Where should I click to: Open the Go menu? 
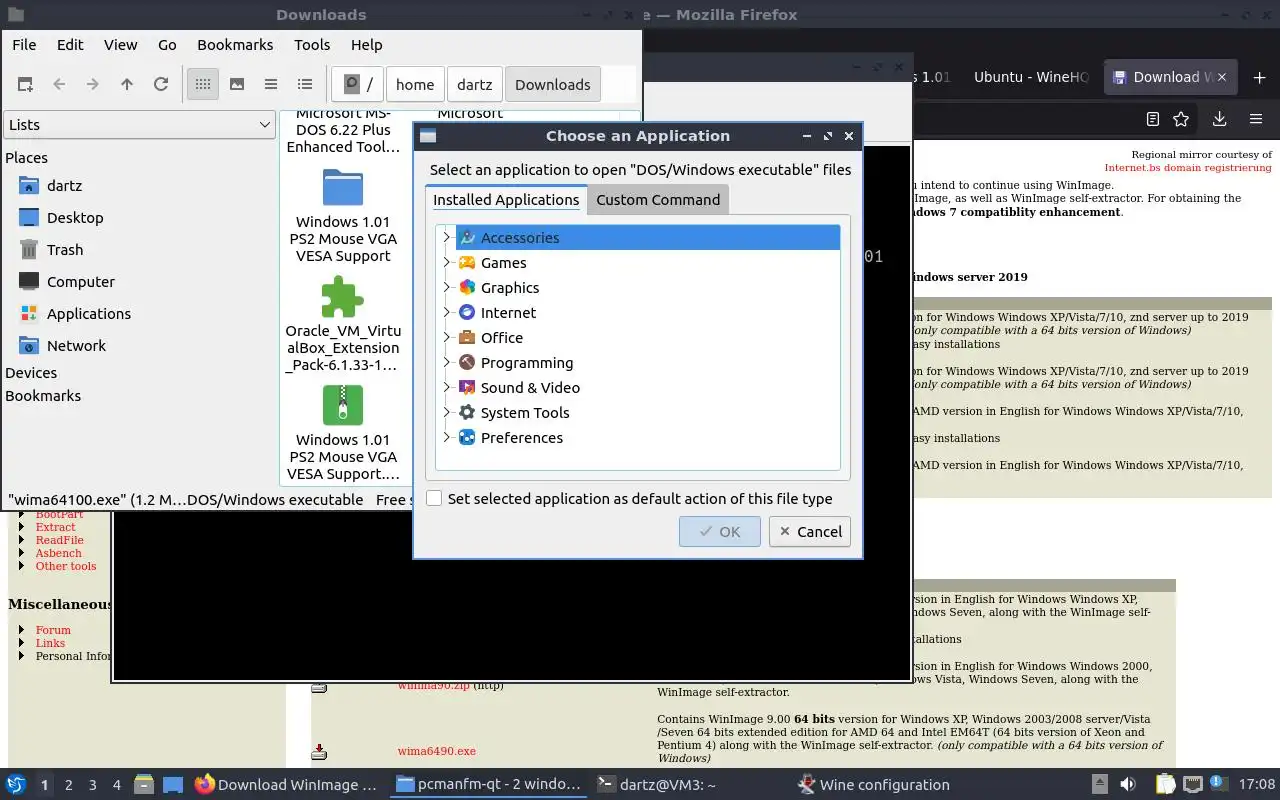pos(167,45)
